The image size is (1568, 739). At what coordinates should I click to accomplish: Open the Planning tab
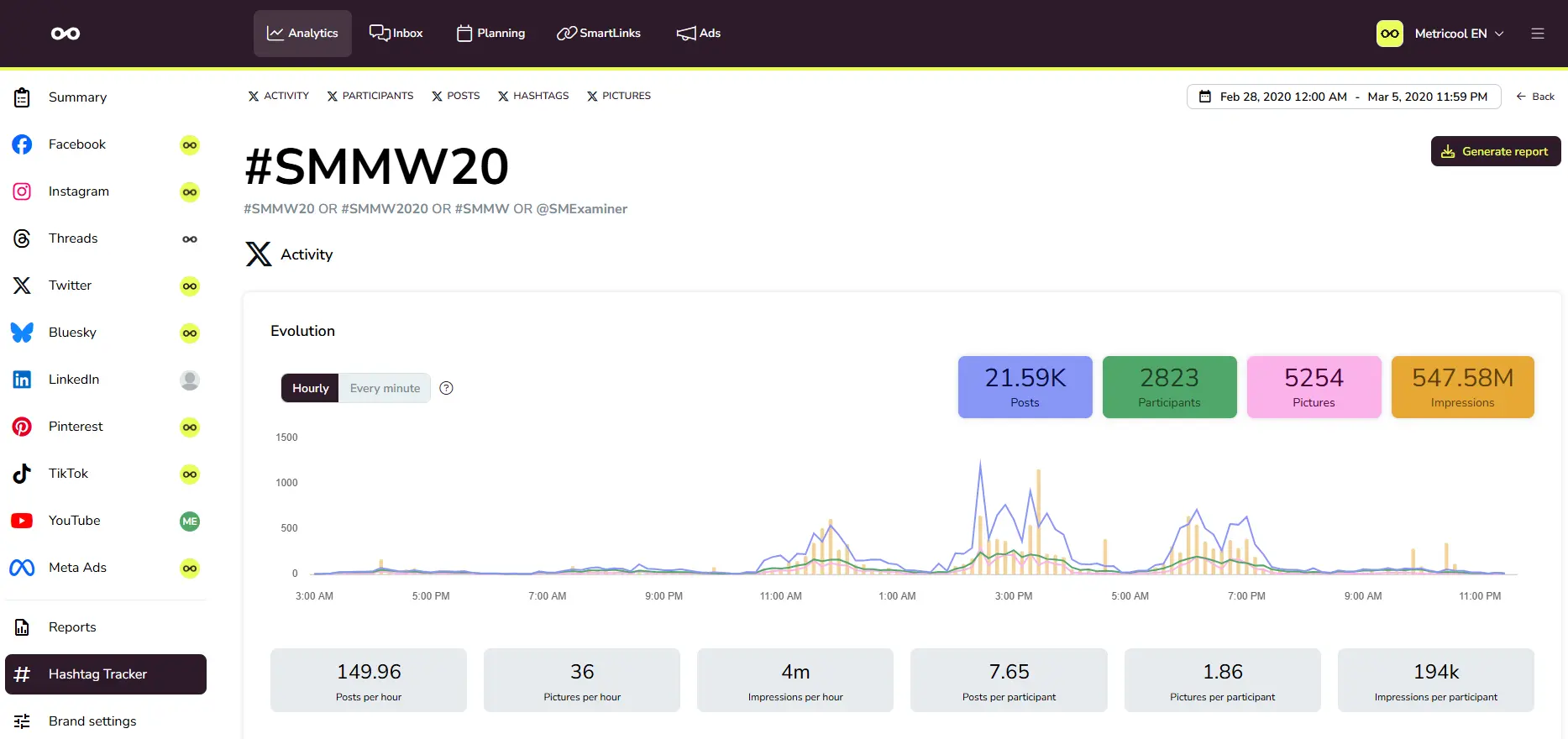[491, 34]
